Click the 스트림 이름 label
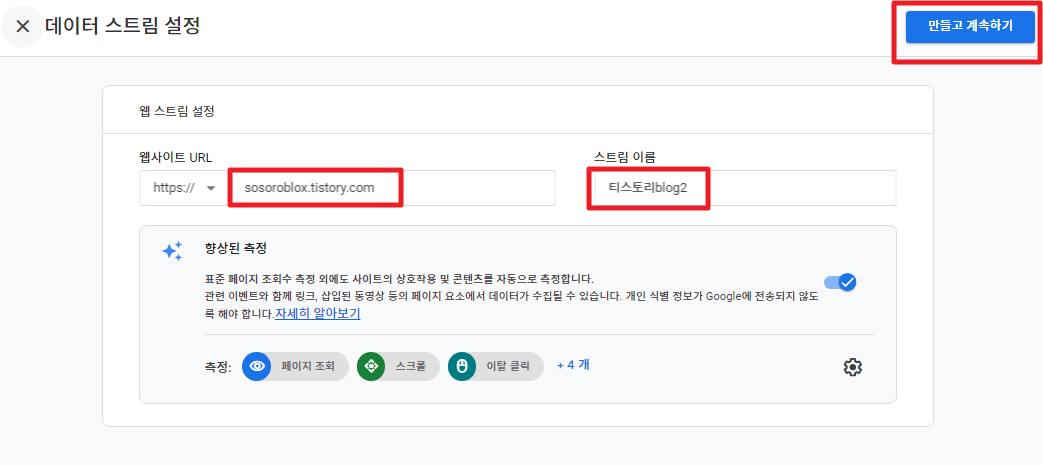1043x465 pixels. tap(624, 158)
